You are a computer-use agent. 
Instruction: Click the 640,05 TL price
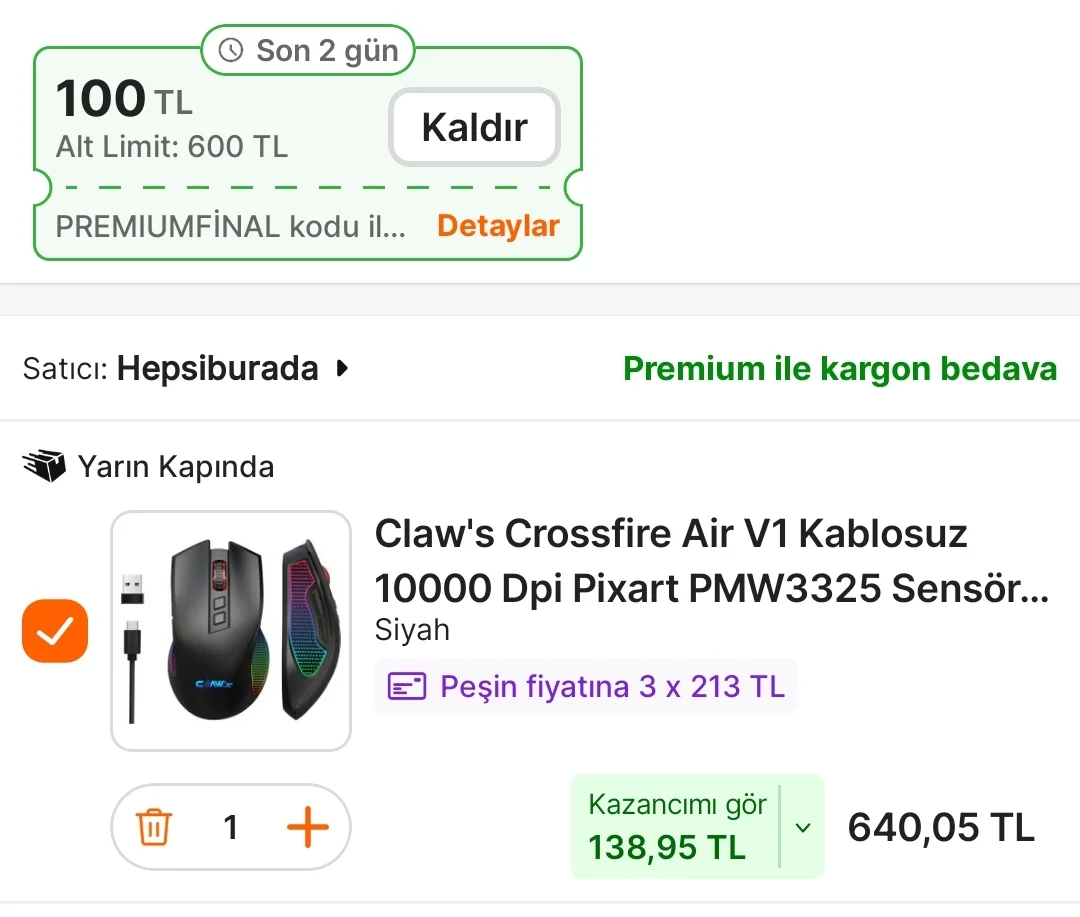pos(940,828)
